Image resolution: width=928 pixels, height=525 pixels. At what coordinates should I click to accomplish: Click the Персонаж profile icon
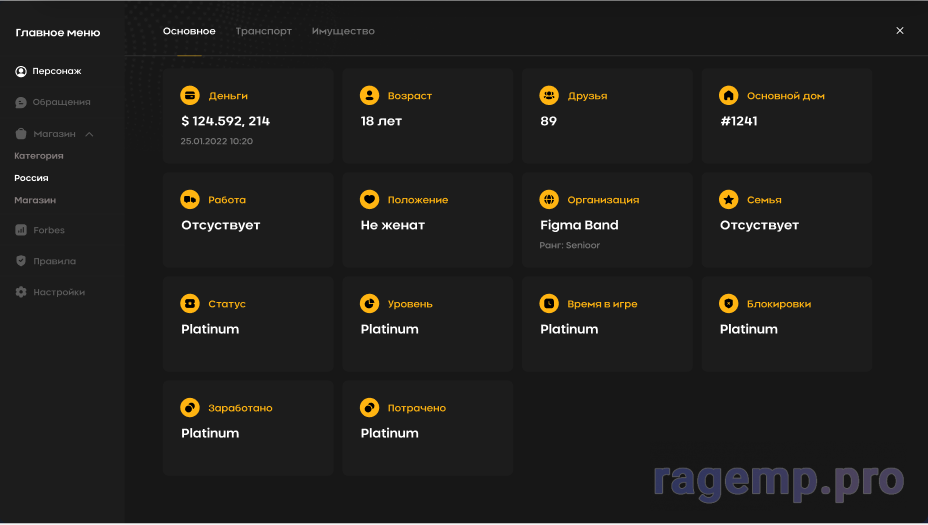point(21,72)
